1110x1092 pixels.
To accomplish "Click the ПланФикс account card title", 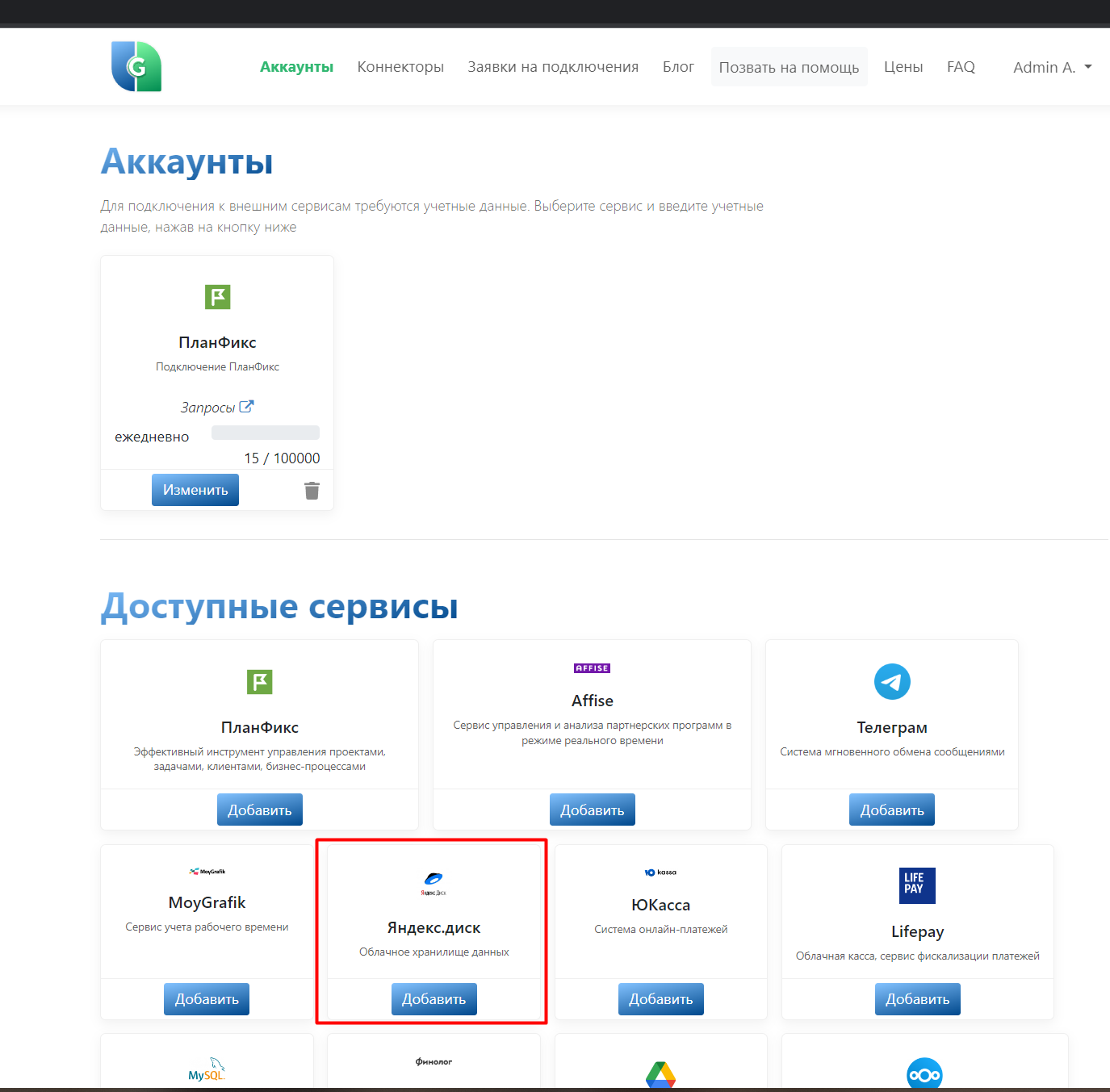I will click(x=217, y=342).
